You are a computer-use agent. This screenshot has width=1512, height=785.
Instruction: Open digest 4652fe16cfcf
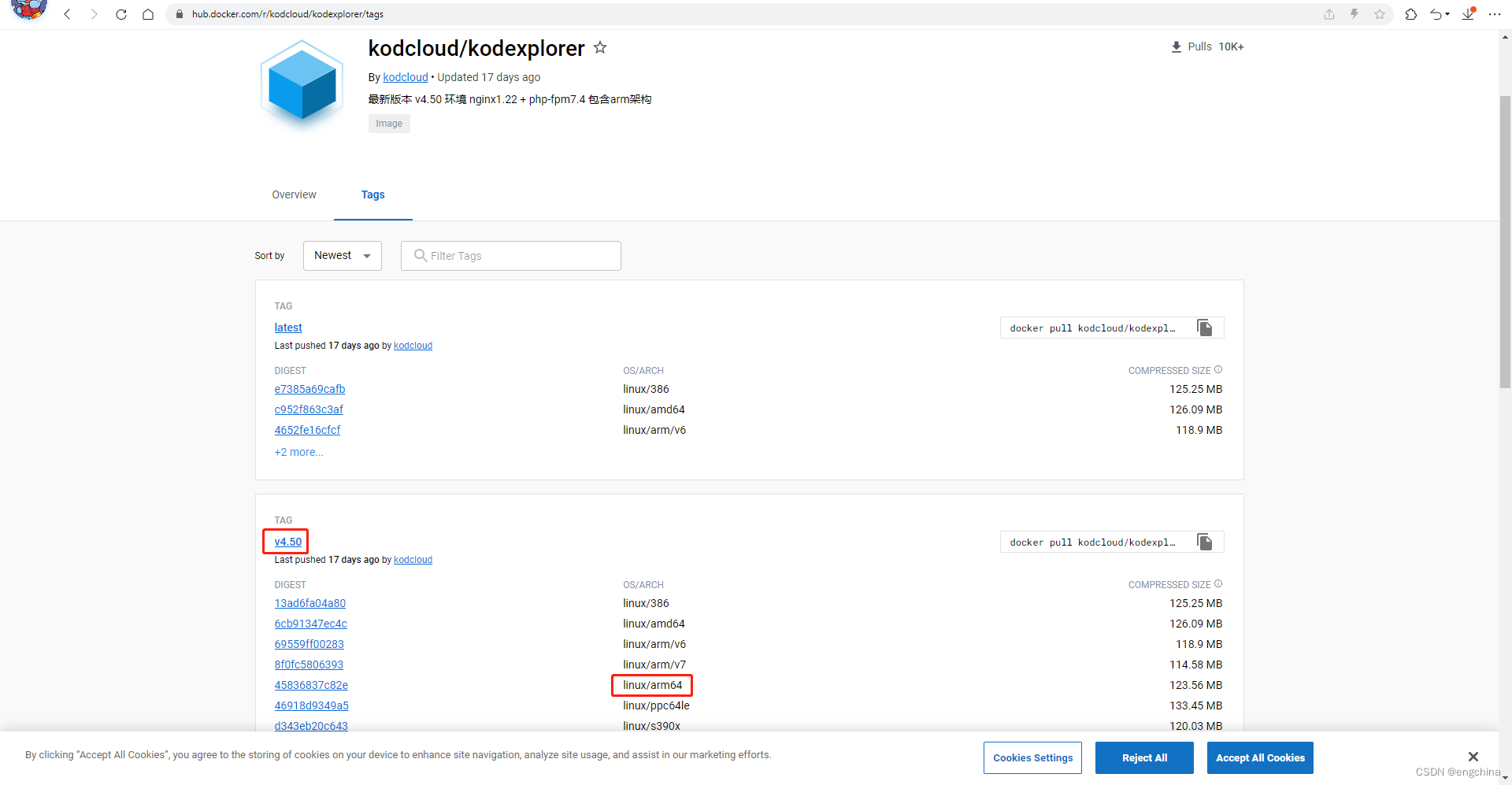(x=307, y=430)
